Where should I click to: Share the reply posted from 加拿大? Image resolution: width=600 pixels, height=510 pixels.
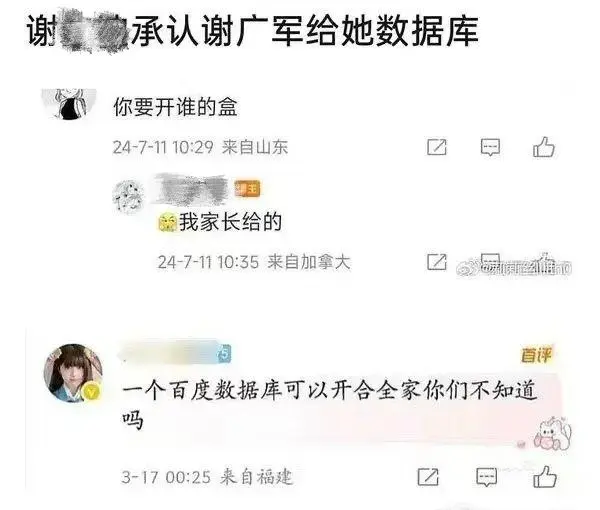coord(437,262)
